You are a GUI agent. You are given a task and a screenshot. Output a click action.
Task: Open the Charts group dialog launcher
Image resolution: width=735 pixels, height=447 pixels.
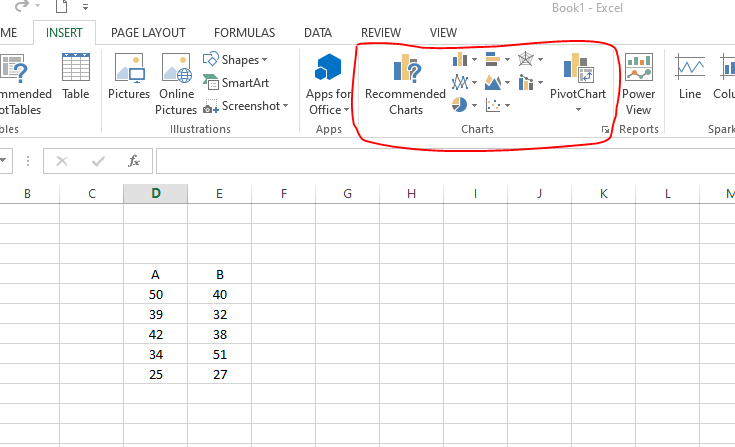[x=604, y=131]
